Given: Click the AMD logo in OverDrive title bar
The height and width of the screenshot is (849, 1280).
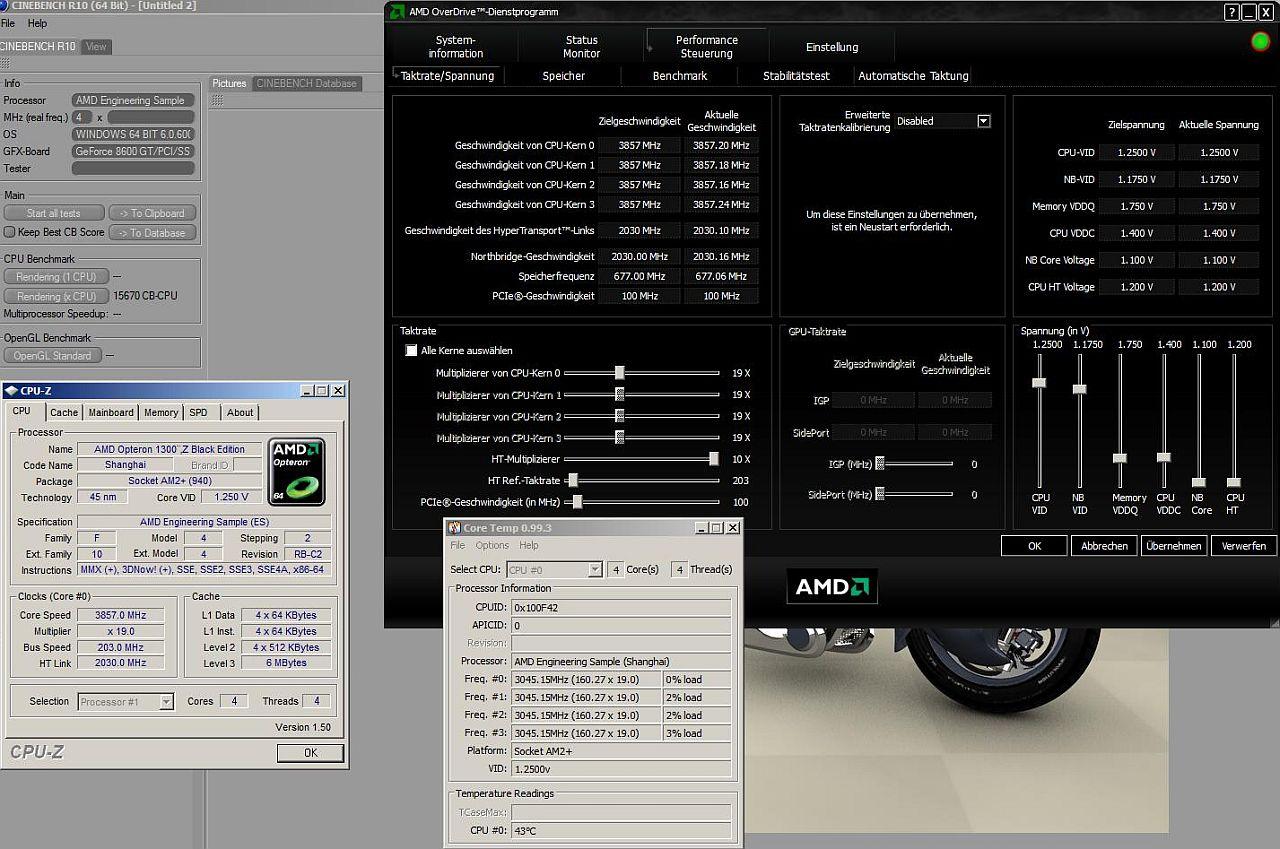Looking at the screenshot, I should coord(398,12).
